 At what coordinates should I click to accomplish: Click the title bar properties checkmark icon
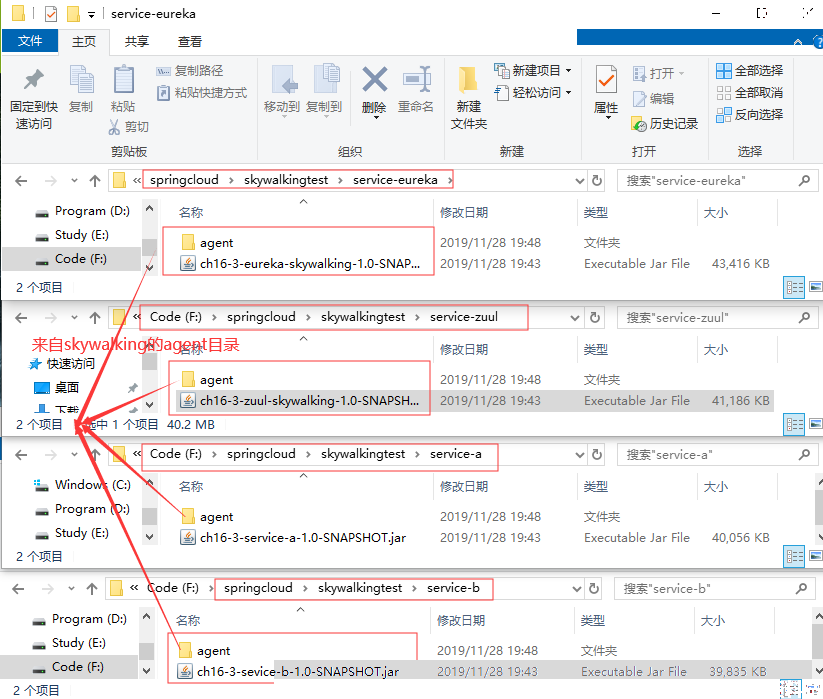[51, 14]
